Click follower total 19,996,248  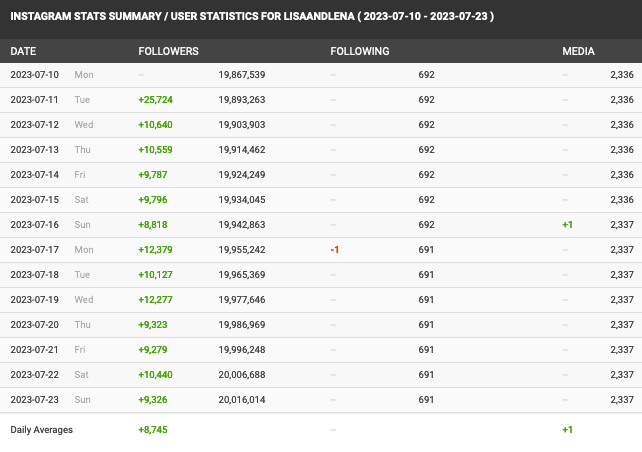(x=242, y=350)
